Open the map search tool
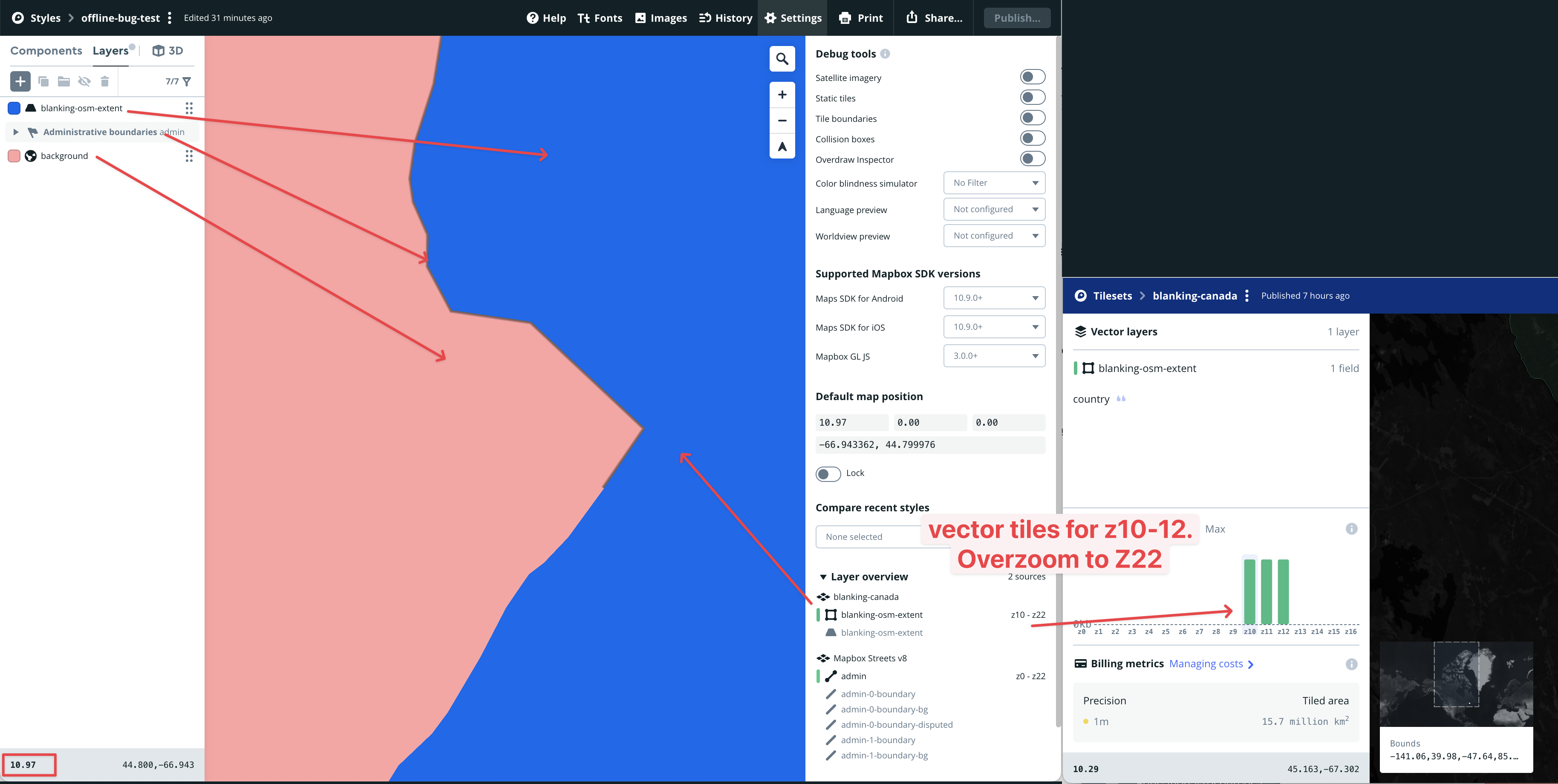Screen dimensions: 1558x784 pyautogui.click(x=782, y=59)
